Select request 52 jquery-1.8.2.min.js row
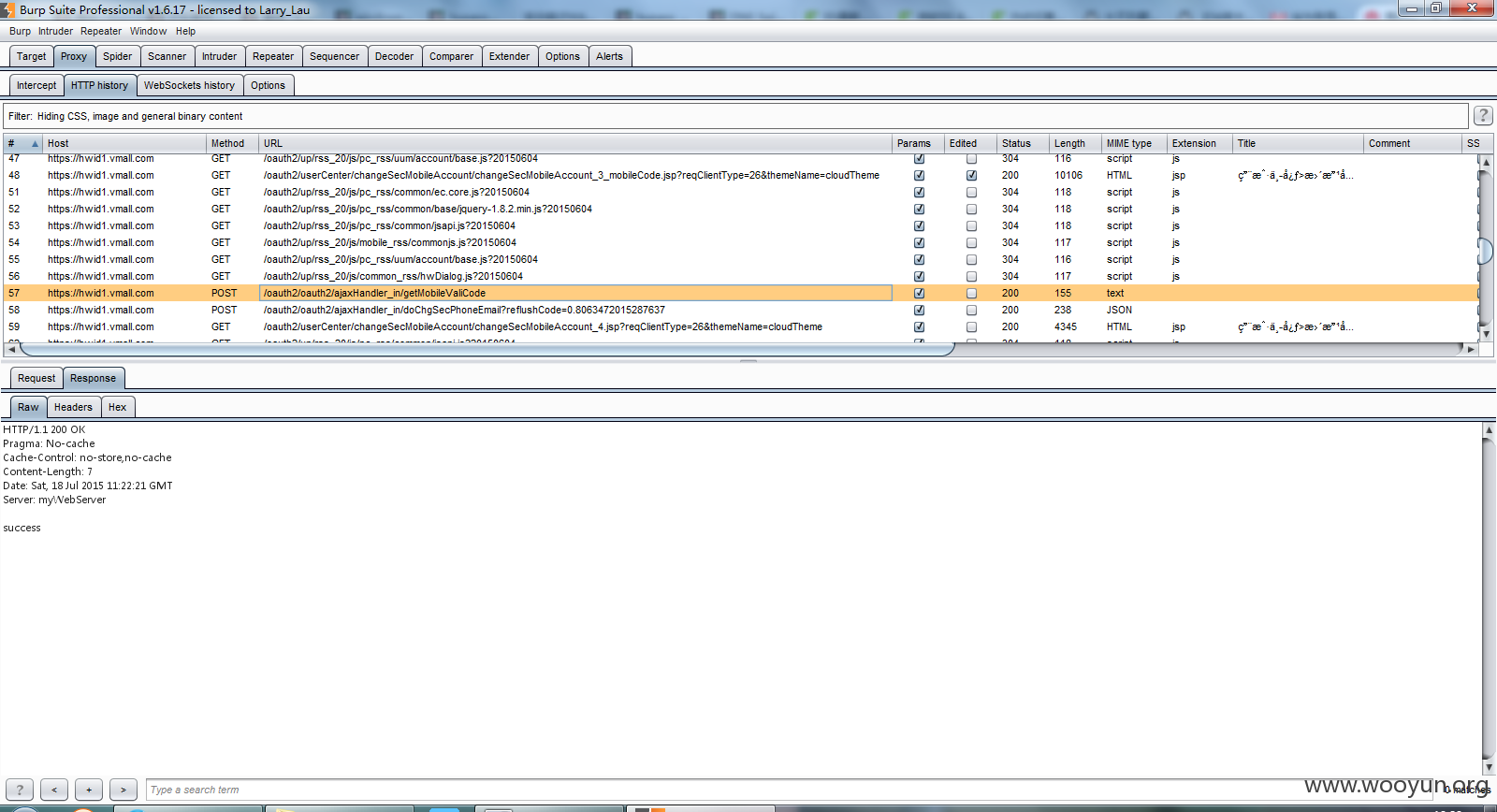The width and height of the screenshot is (1497, 812). (x=739, y=209)
